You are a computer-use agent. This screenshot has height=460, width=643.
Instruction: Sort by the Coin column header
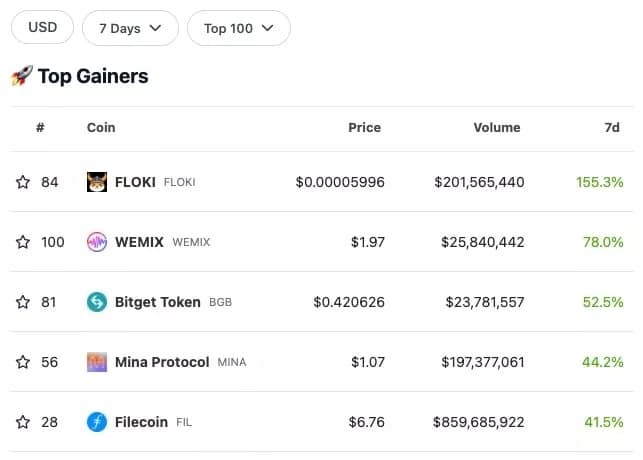101,128
